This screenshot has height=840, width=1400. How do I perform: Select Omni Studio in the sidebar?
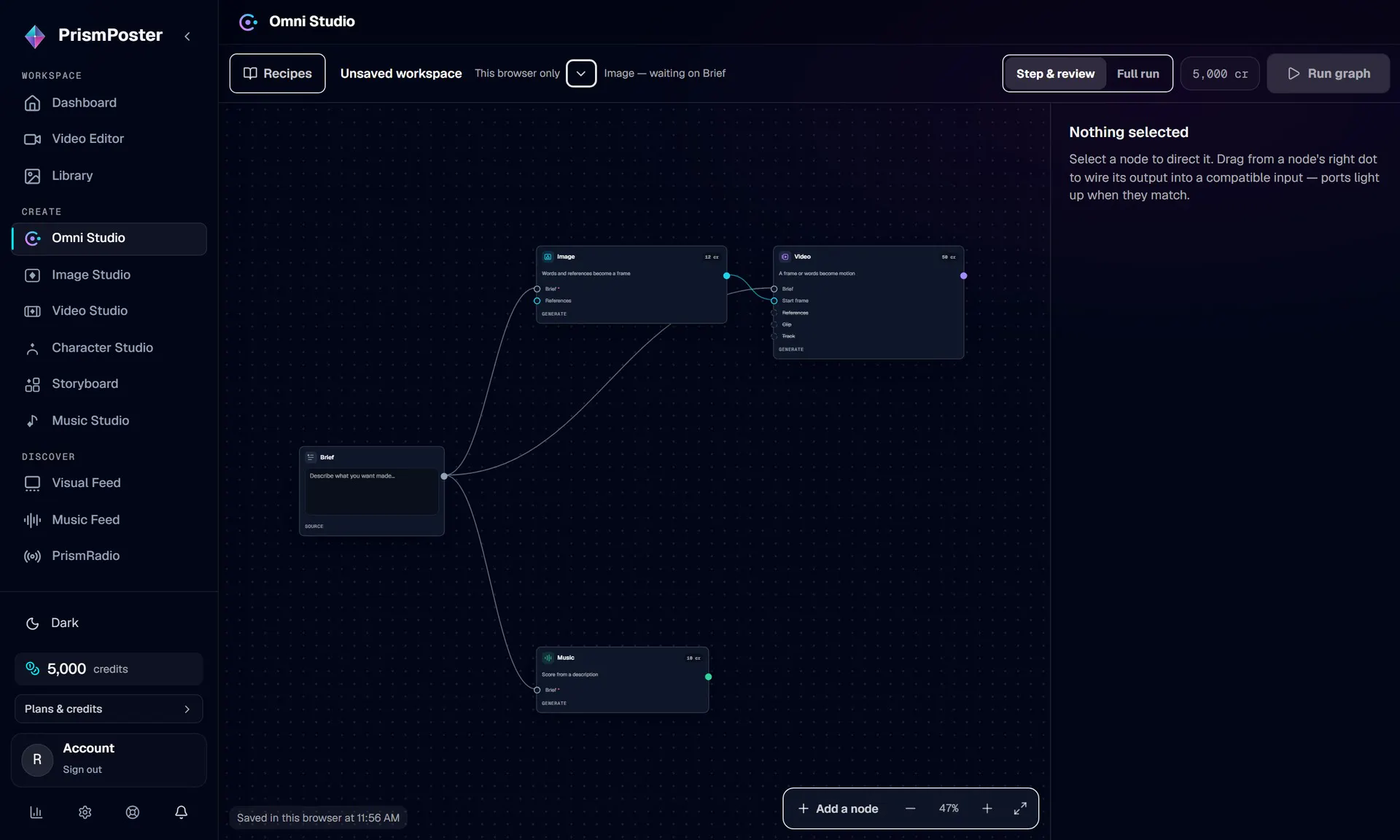[109, 238]
